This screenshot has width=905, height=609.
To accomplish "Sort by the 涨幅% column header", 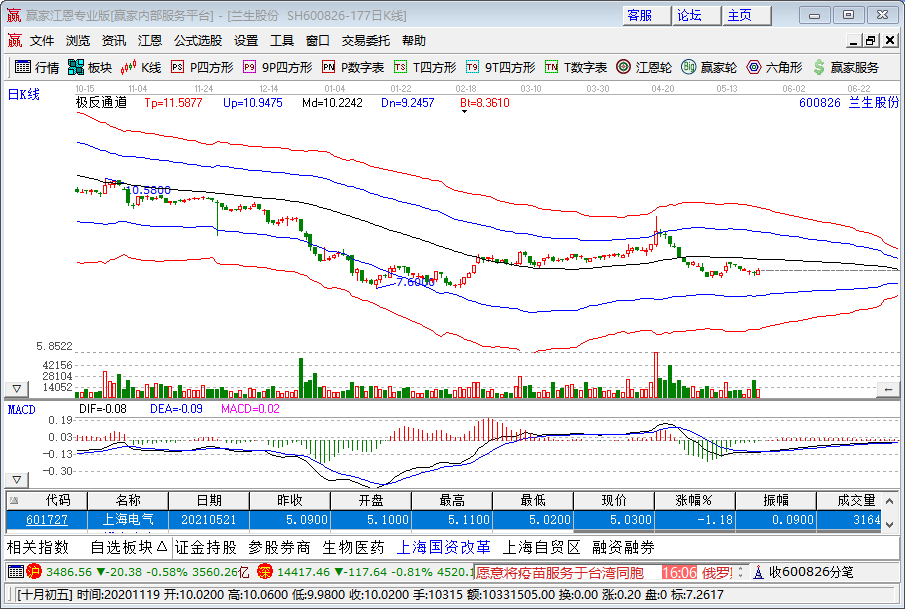I will pos(694,500).
